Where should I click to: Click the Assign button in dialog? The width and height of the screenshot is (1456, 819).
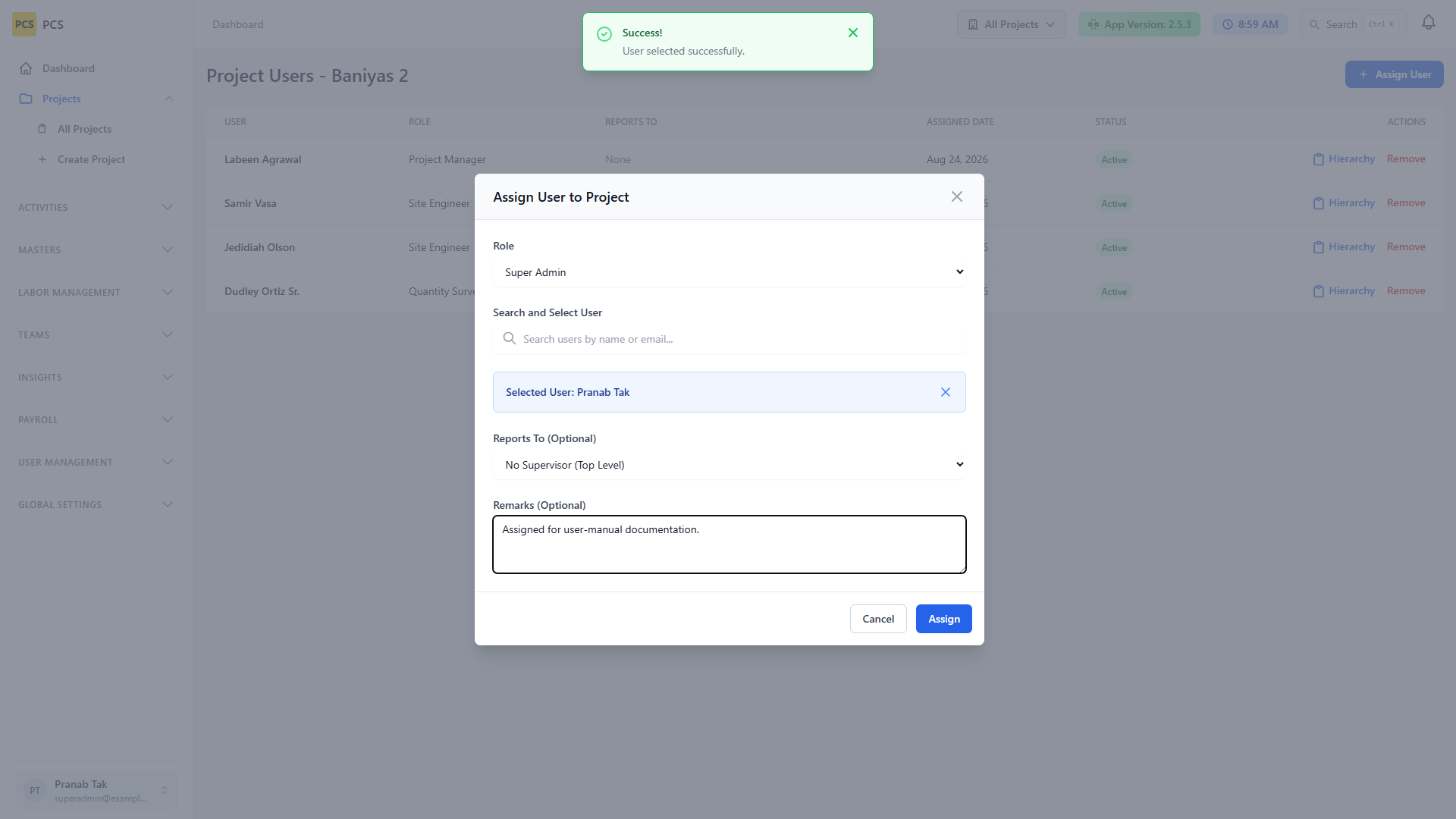click(944, 619)
